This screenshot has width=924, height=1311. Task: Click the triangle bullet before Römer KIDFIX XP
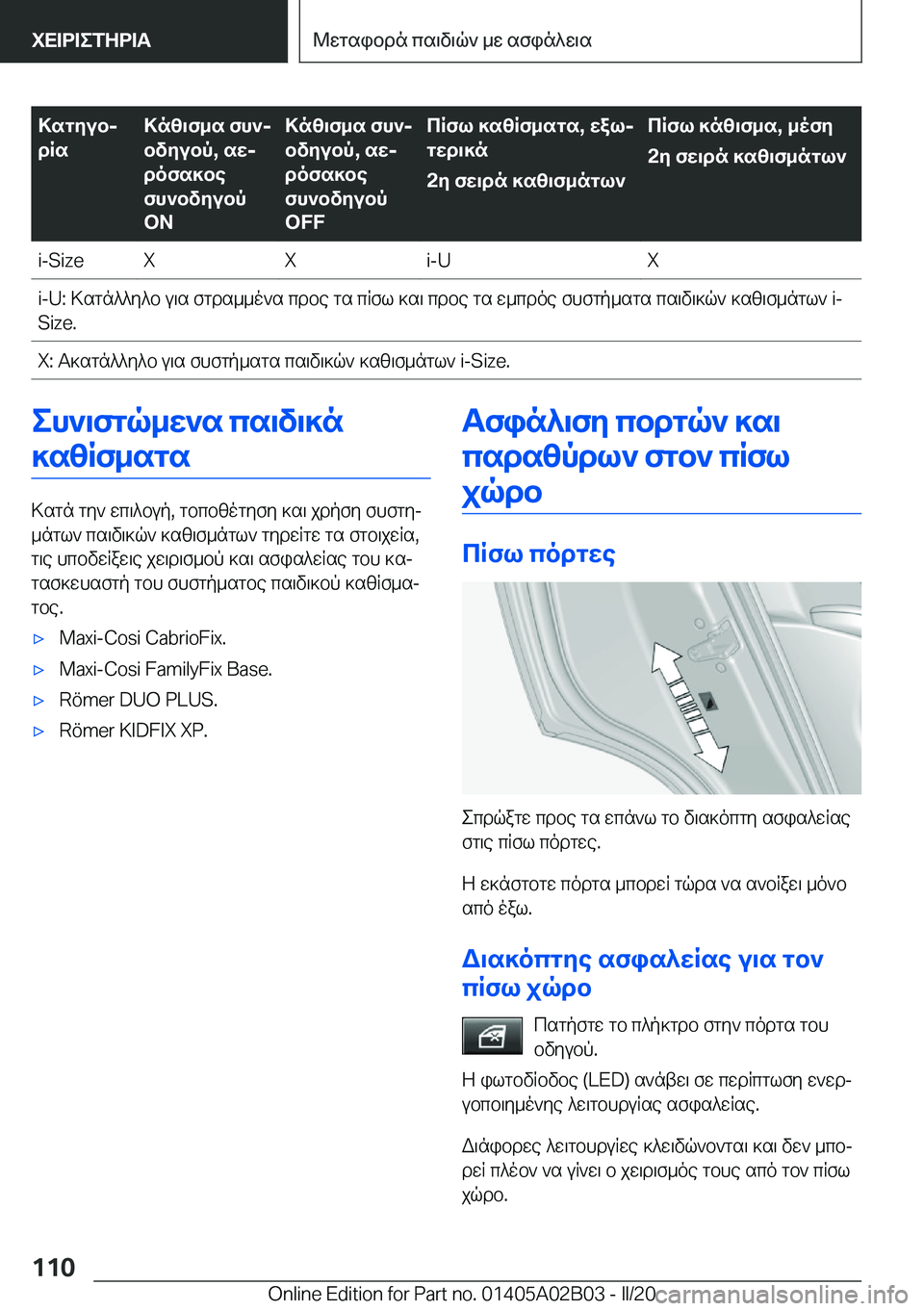point(38,732)
